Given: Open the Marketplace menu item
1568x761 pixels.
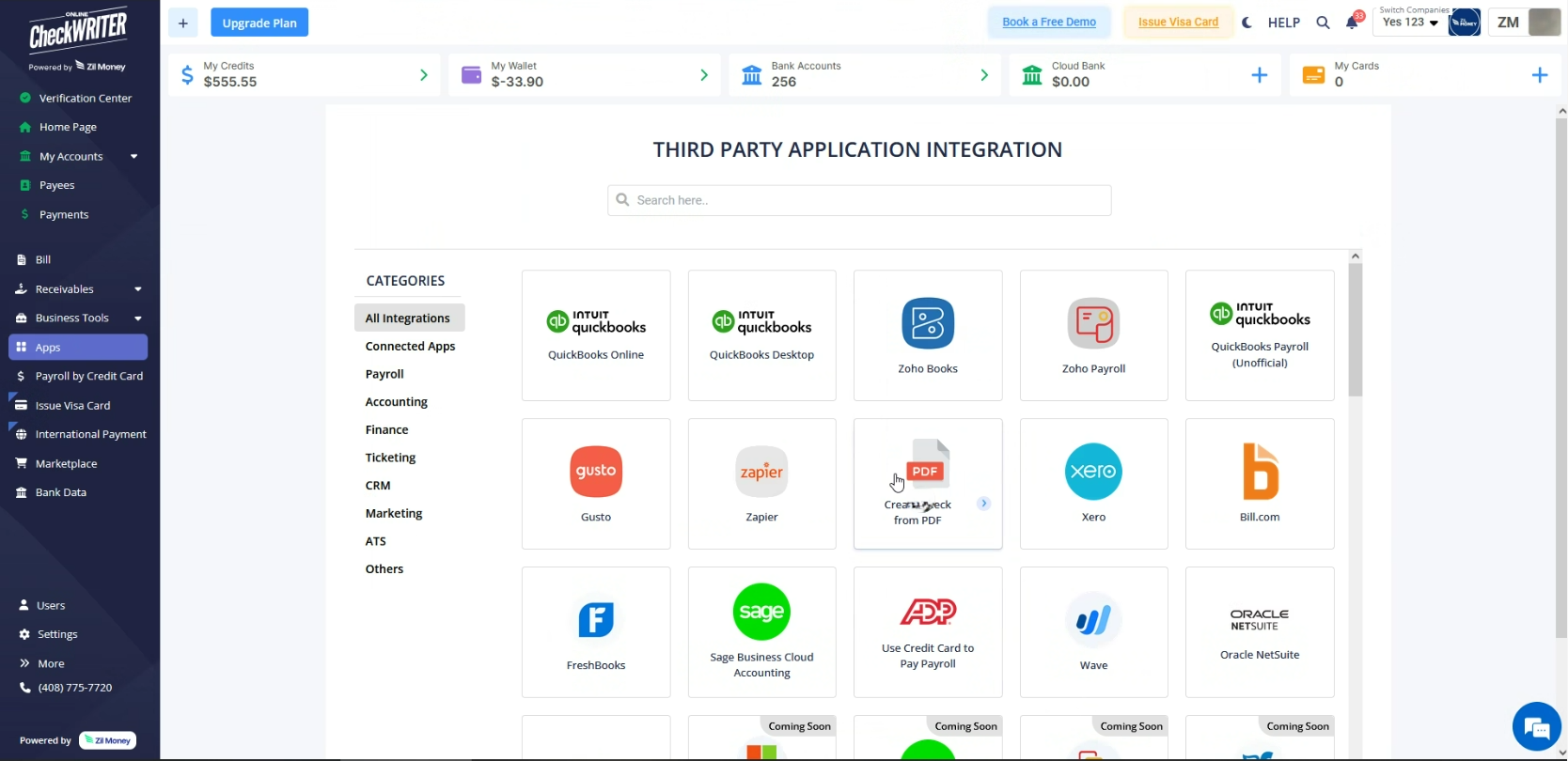Looking at the screenshot, I should [56, 464].
